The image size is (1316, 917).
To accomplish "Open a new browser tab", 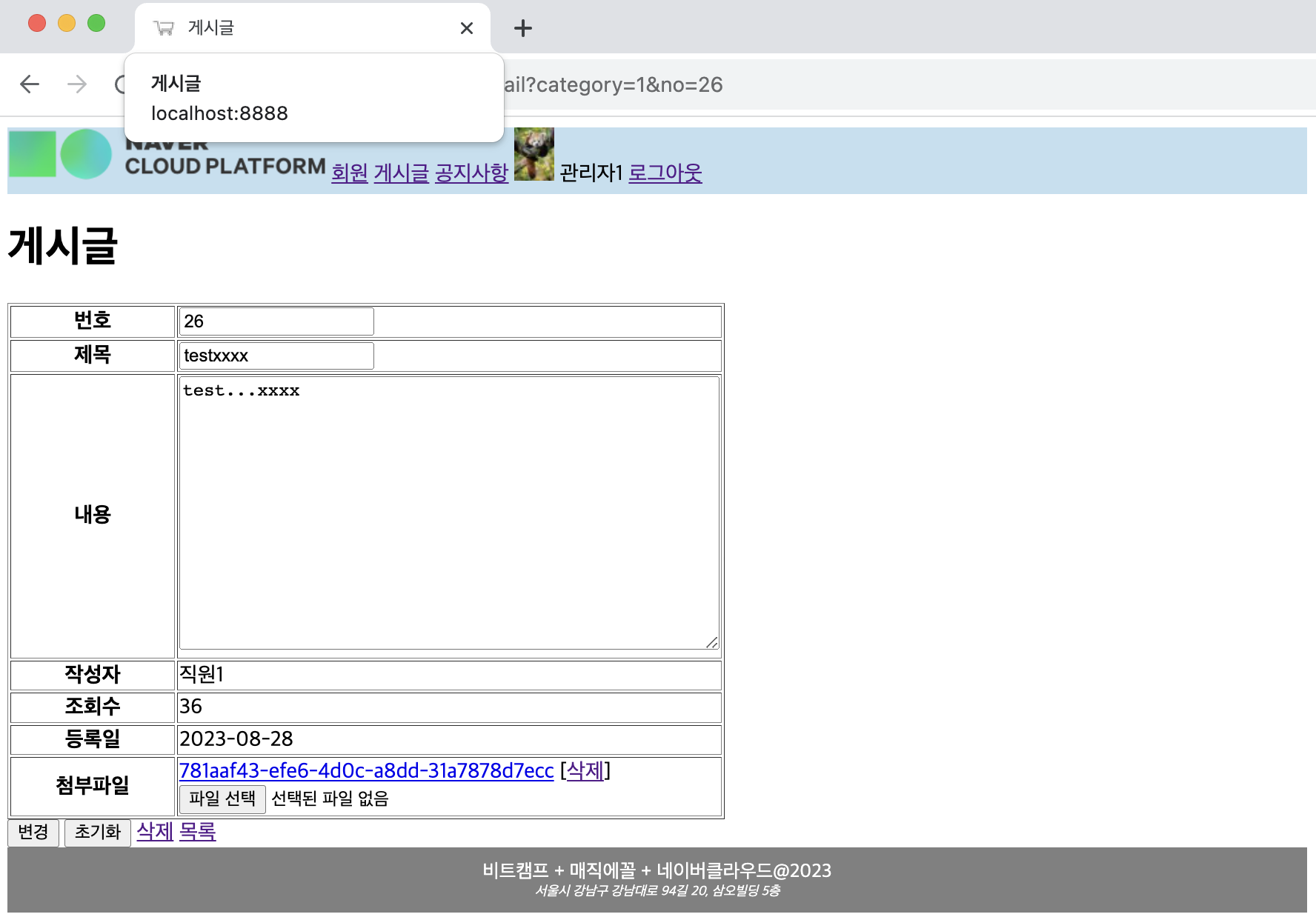I will point(523,28).
